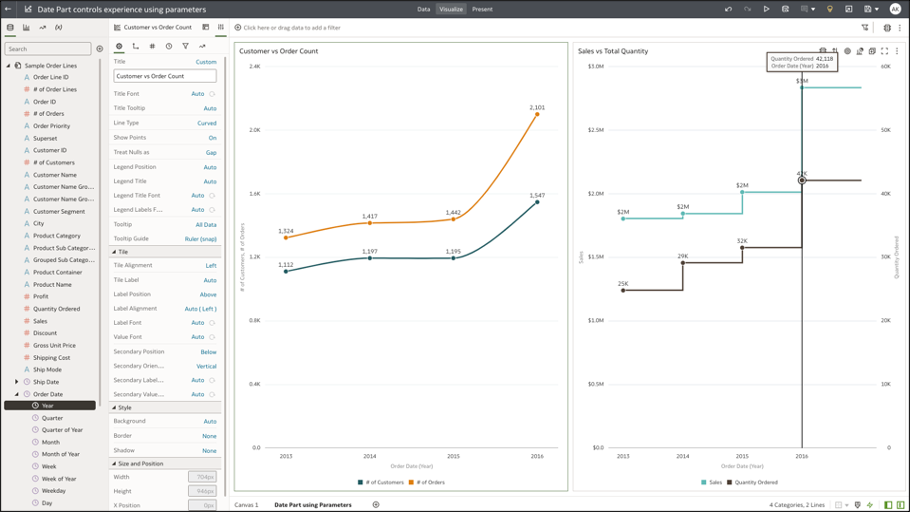Open the Canvas 1 tab
Screen dimensions: 910x512
(246, 505)
